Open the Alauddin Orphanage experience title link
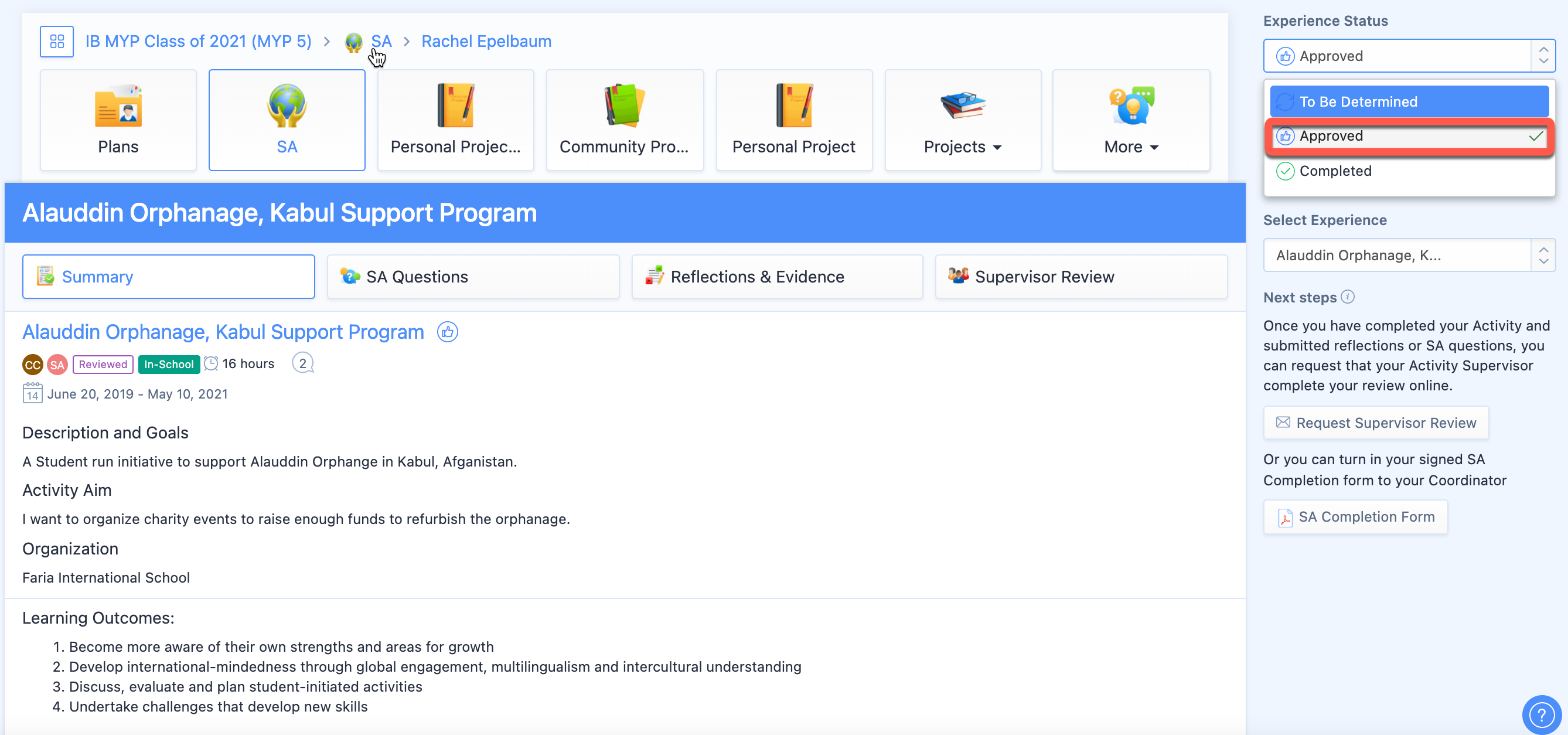Viewport: 1568px width, 735px height. pyautogui.click(x=223, y=332)
